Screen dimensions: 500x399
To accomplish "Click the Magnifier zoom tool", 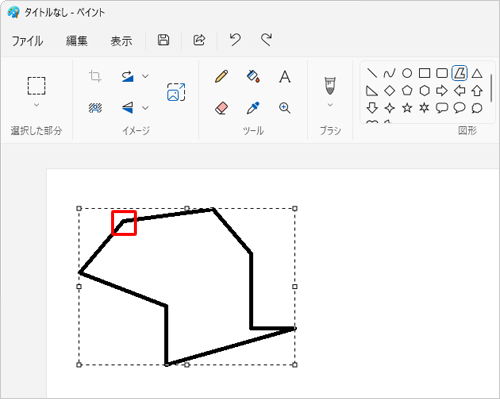I will click(285, 108).
